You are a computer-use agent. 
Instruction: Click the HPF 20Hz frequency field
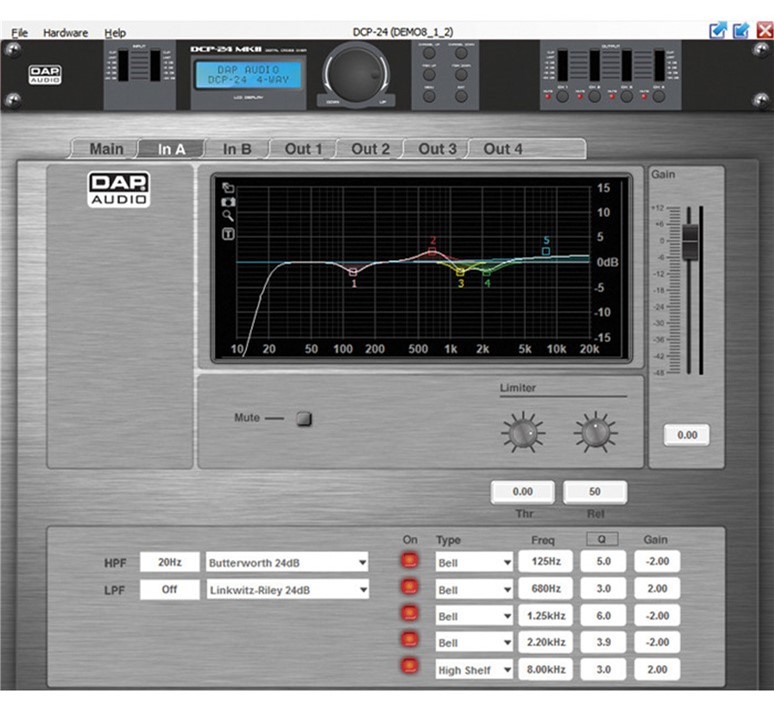coord(169,562)
